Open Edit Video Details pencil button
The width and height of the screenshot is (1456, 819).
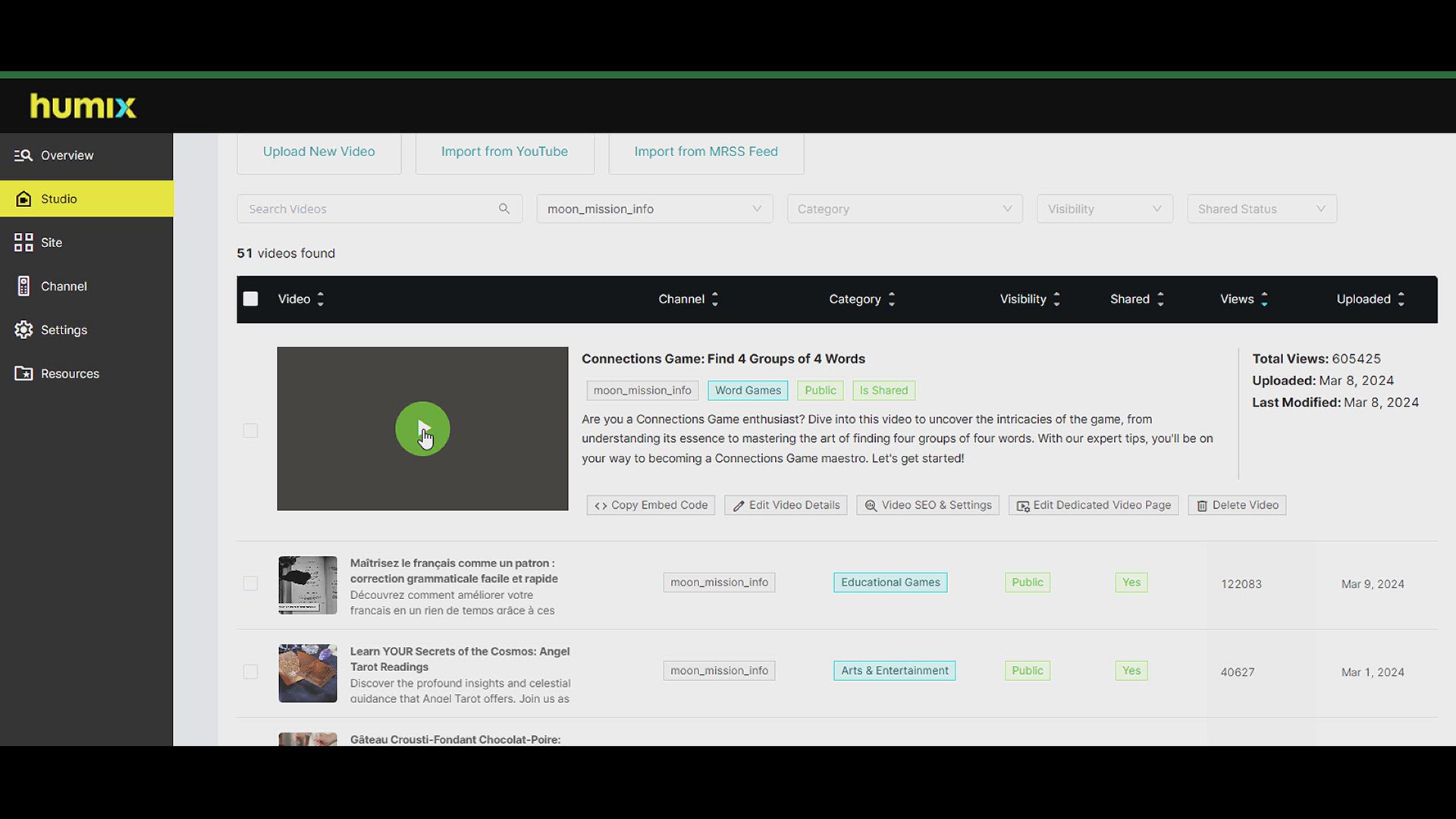(x=786, y=505)
